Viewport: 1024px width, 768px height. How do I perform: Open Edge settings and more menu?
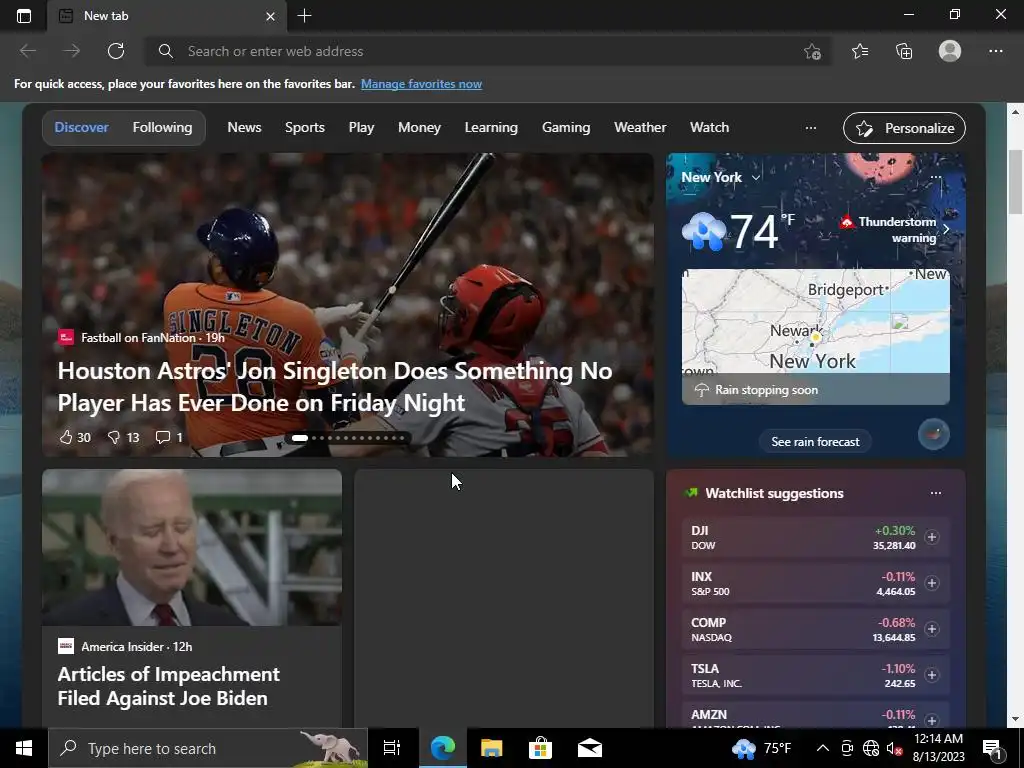click(x=995, y=51)
